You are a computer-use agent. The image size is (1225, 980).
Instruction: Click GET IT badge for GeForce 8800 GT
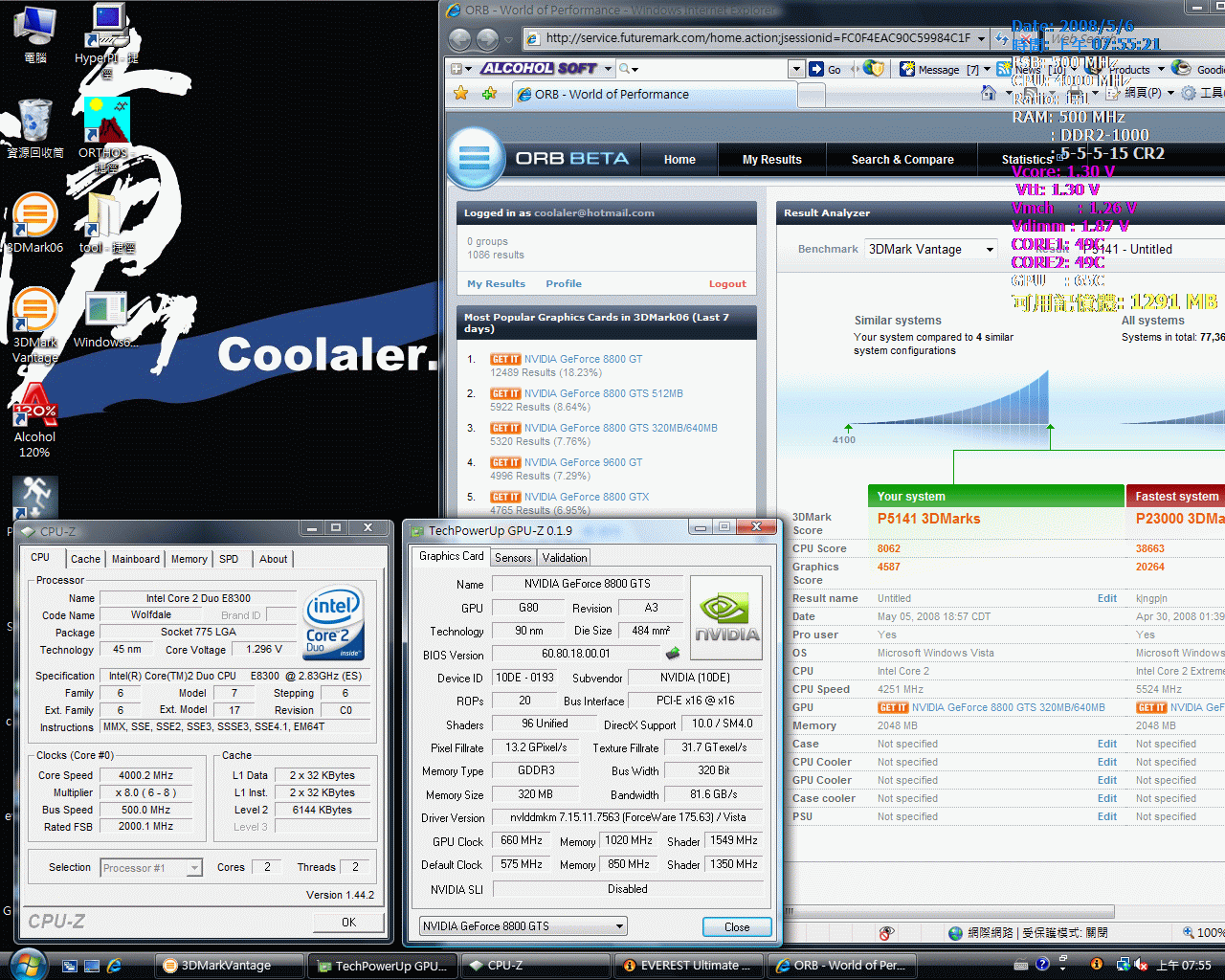tap(505, 359)
